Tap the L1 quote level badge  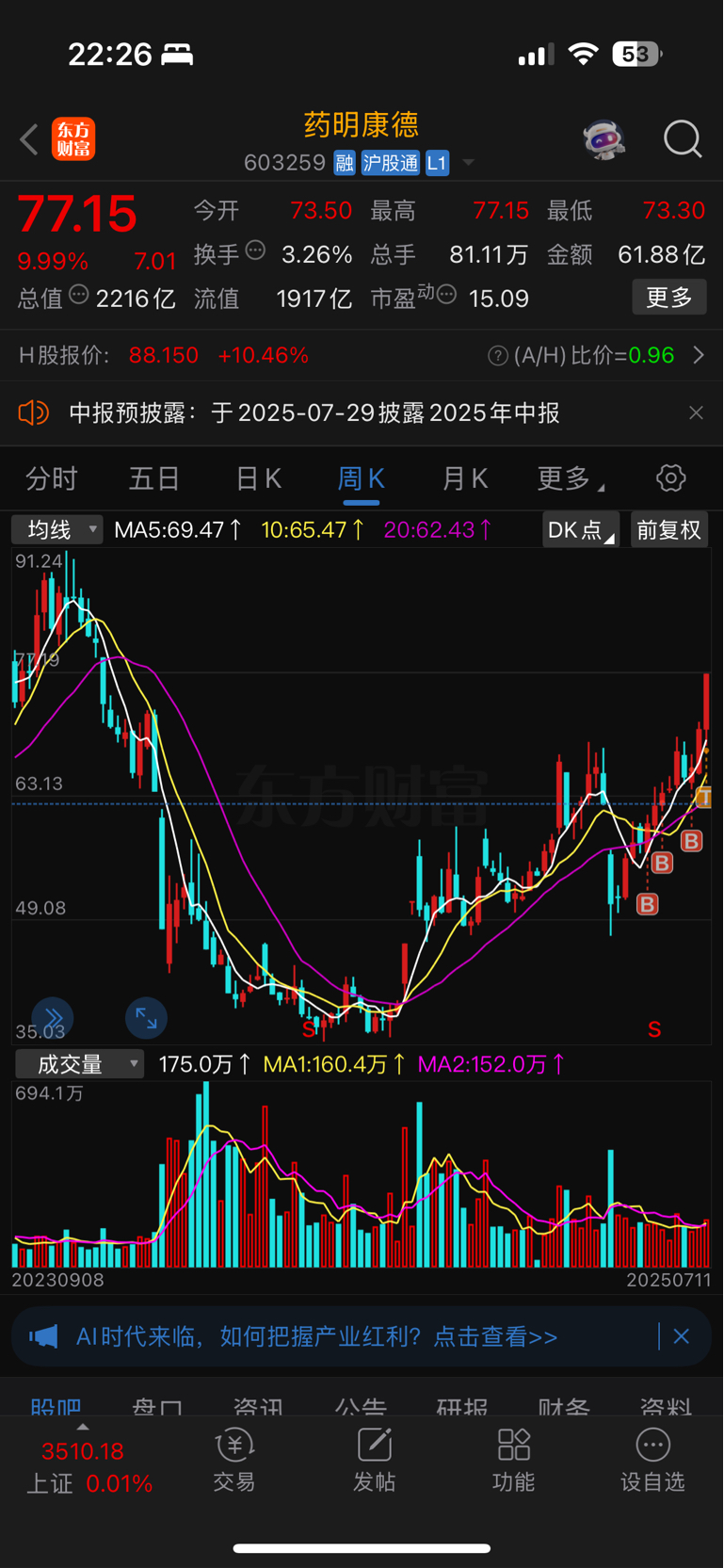coord(437,163)
